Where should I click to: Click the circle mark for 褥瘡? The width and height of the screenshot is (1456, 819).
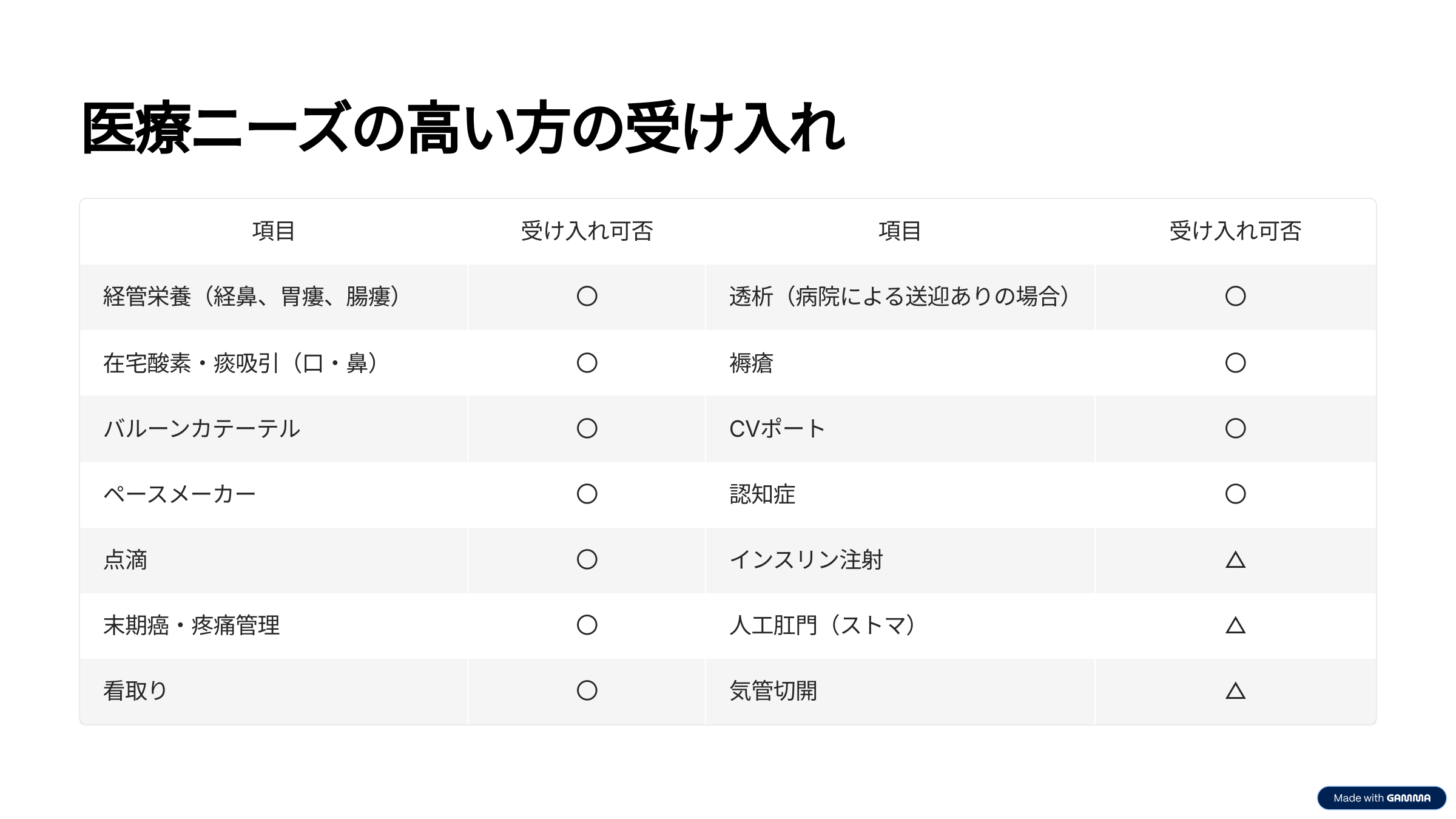coord(1235,363)
